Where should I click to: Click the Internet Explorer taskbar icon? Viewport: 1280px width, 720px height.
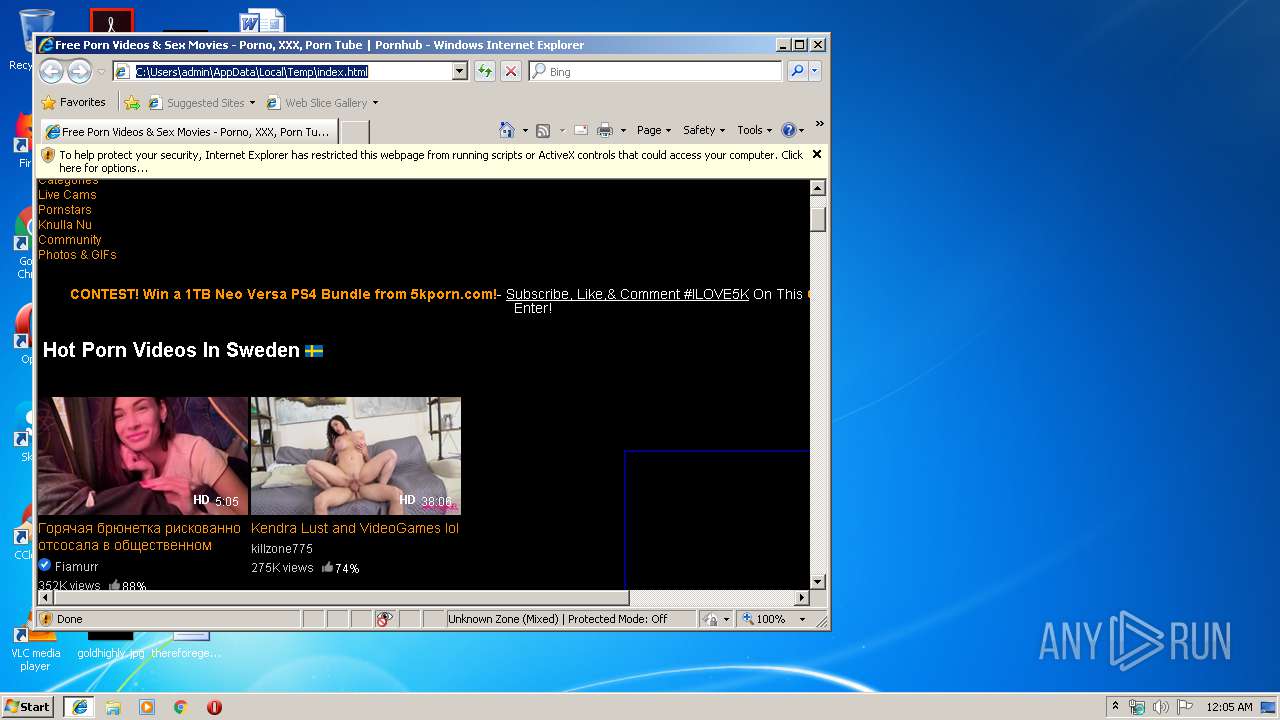click(79, 707)
